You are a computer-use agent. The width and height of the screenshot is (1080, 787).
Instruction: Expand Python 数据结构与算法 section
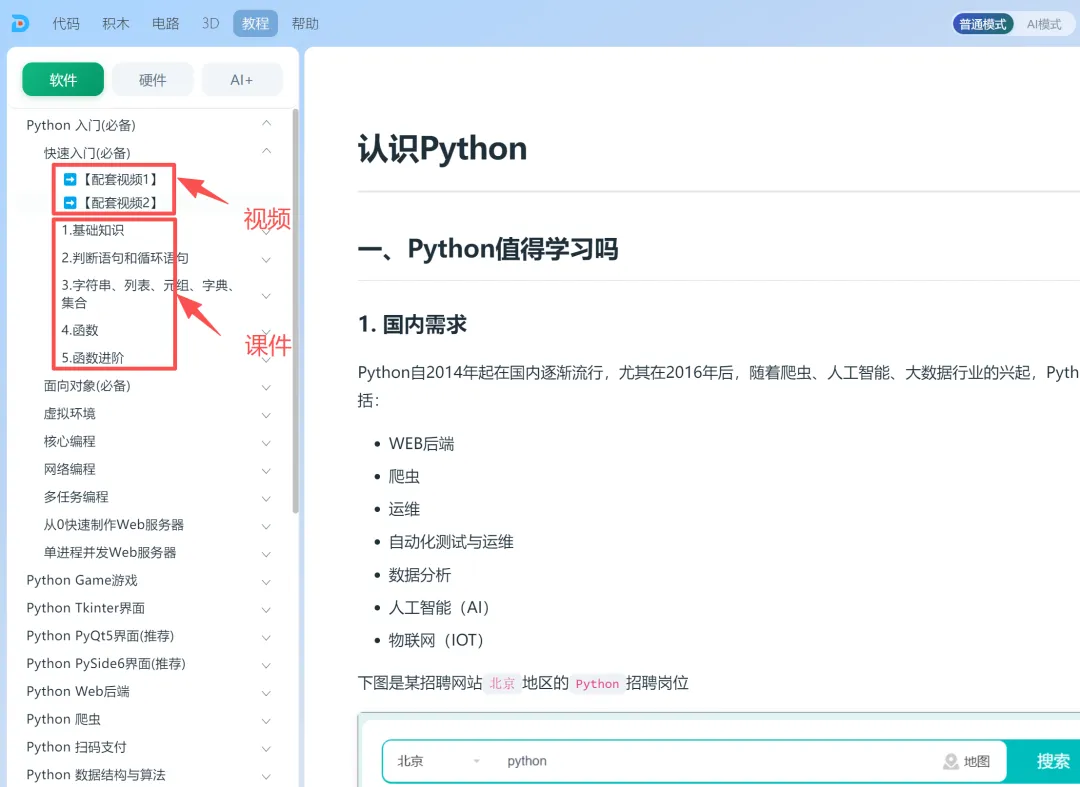(267, 776)
